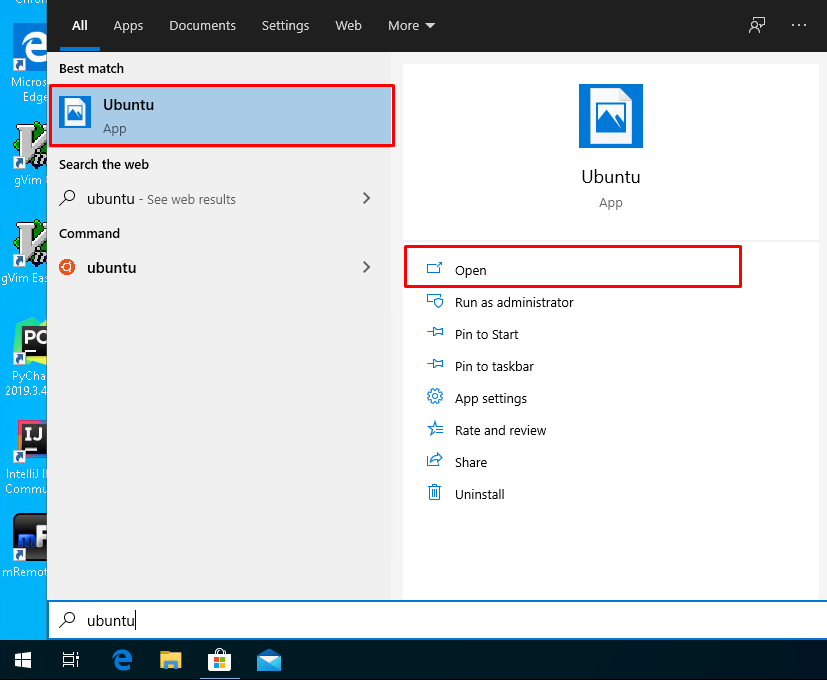
Task: Select Ubuntu App best match result
Action: [222, 116]
